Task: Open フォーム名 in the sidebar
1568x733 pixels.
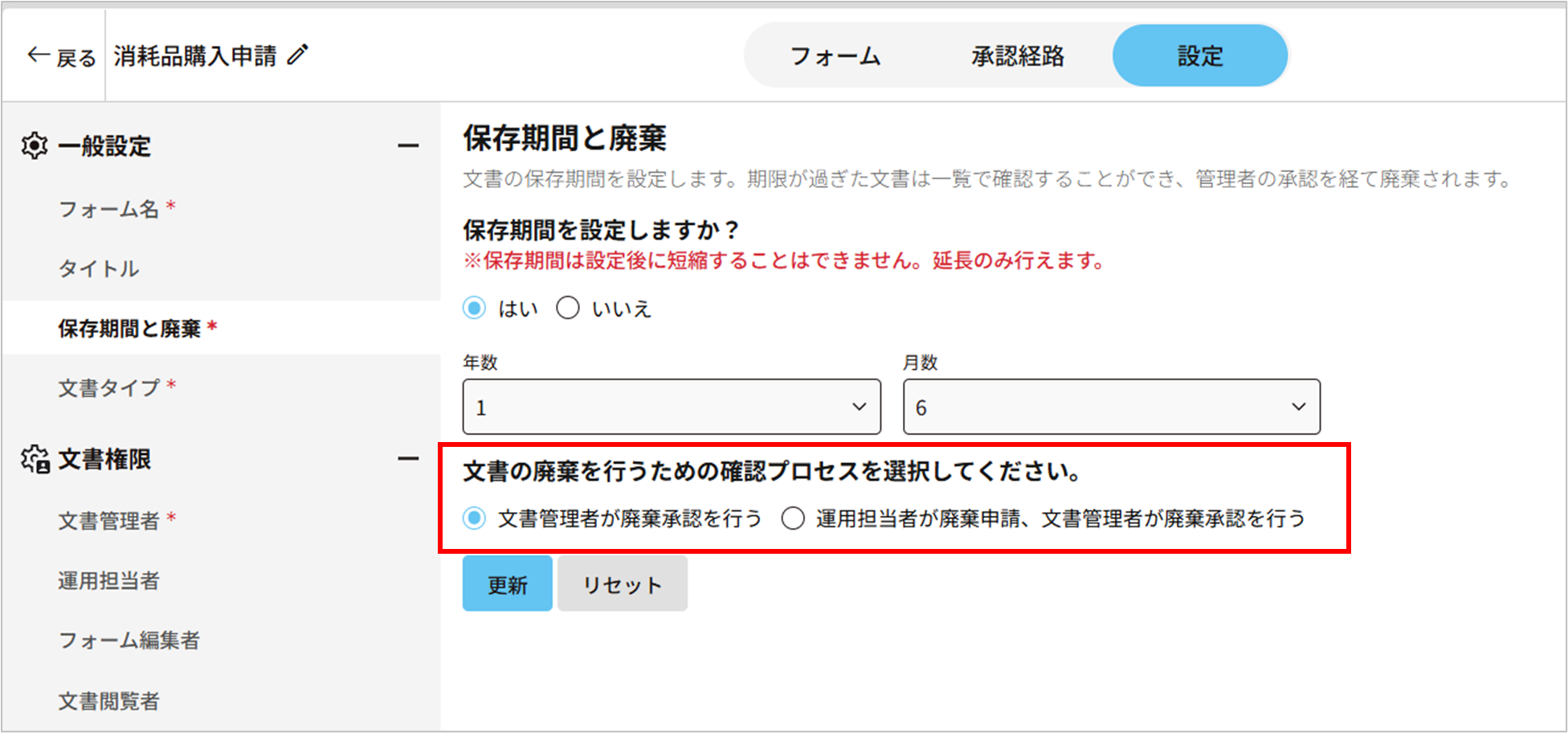Action: [x=108, y=209]
